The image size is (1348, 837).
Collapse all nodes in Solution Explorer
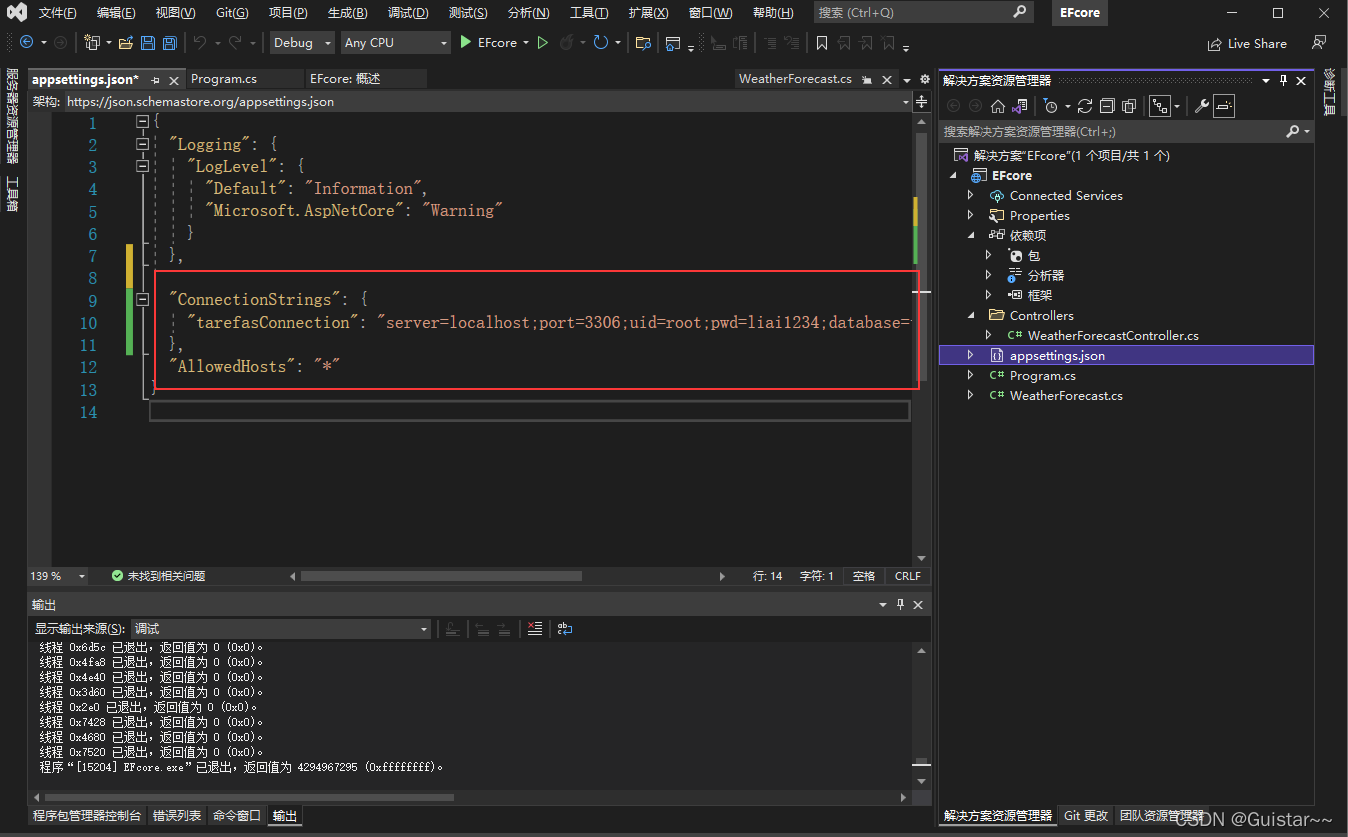(x=1108, y=105)
